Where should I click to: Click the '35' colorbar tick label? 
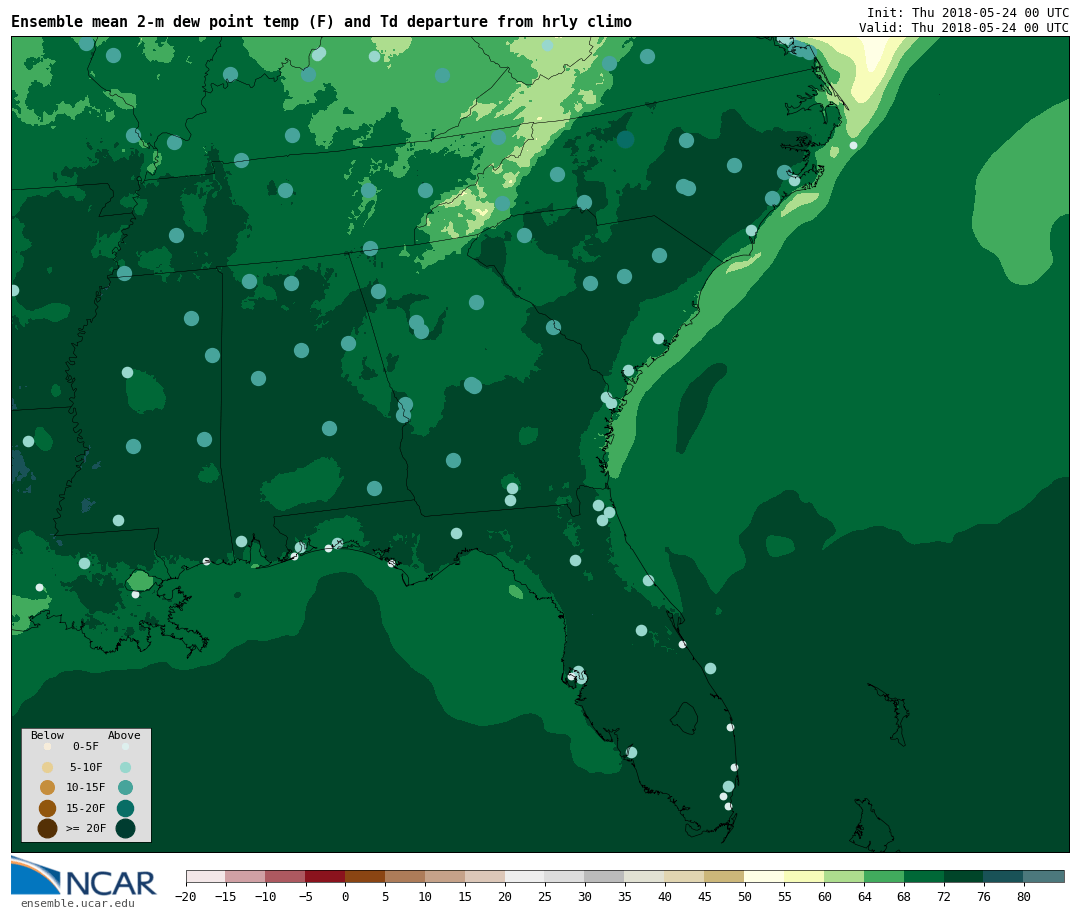coord(625,896)
